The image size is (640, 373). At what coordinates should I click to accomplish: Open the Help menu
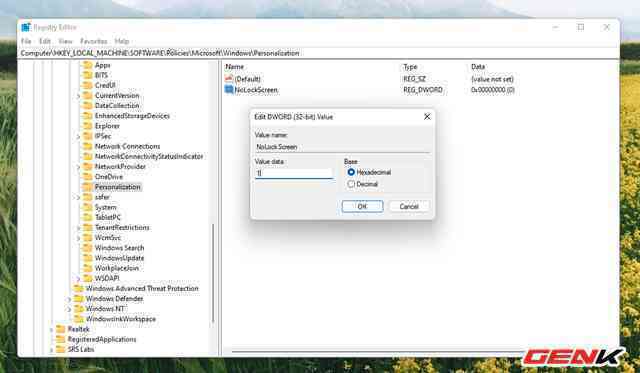(x=122, y=41)
